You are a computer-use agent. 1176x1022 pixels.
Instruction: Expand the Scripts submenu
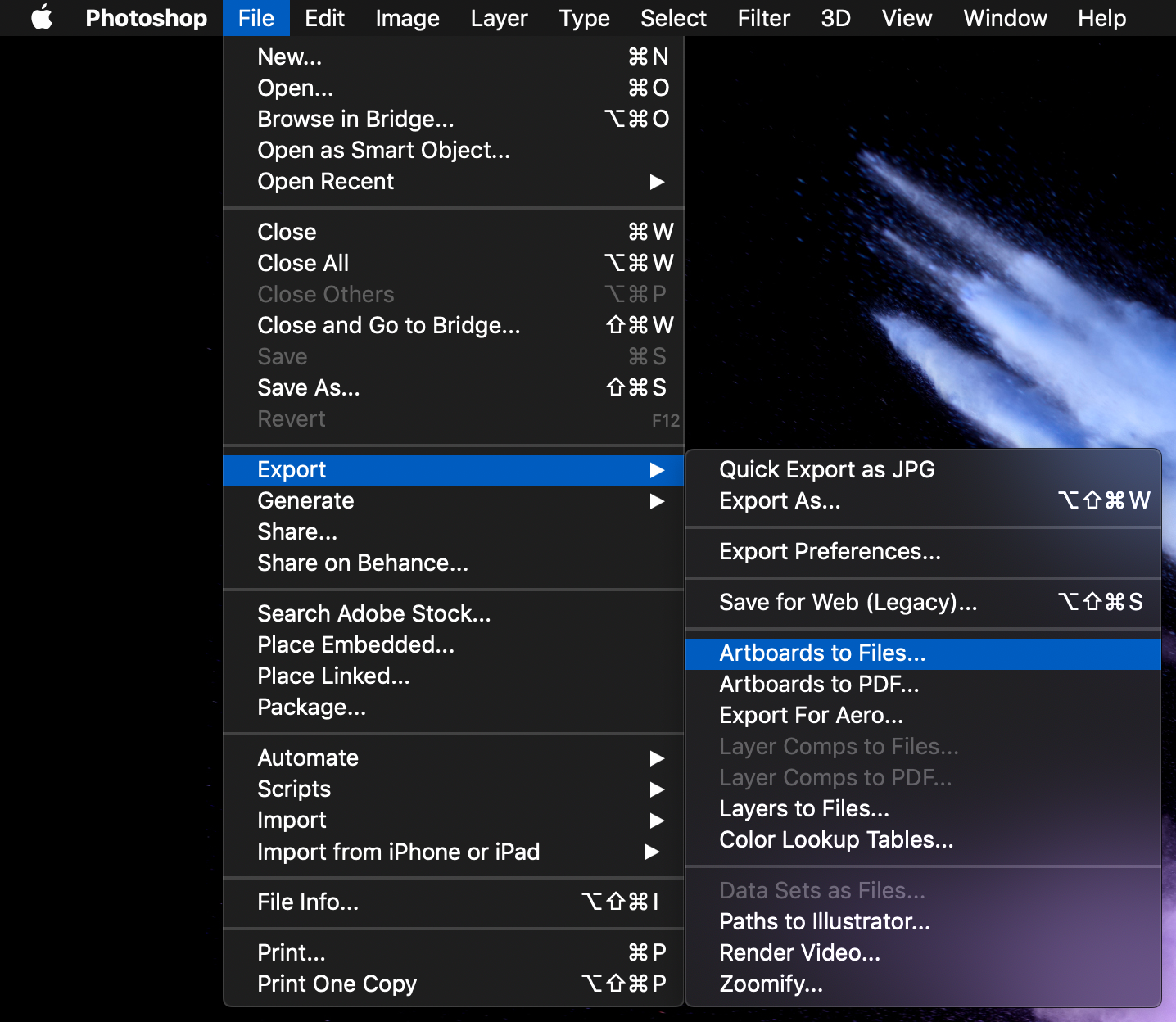454,789
